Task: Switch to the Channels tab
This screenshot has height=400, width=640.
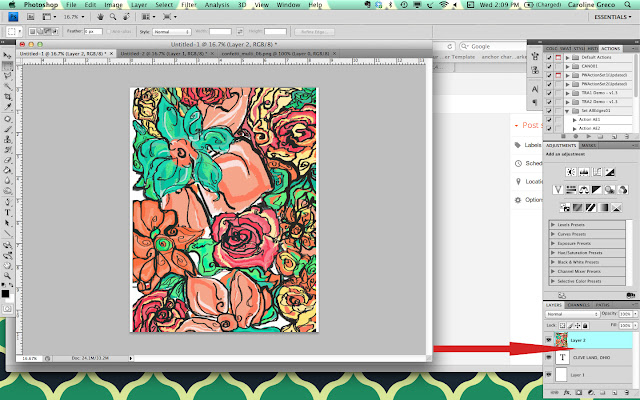Action: pos(579,305)
